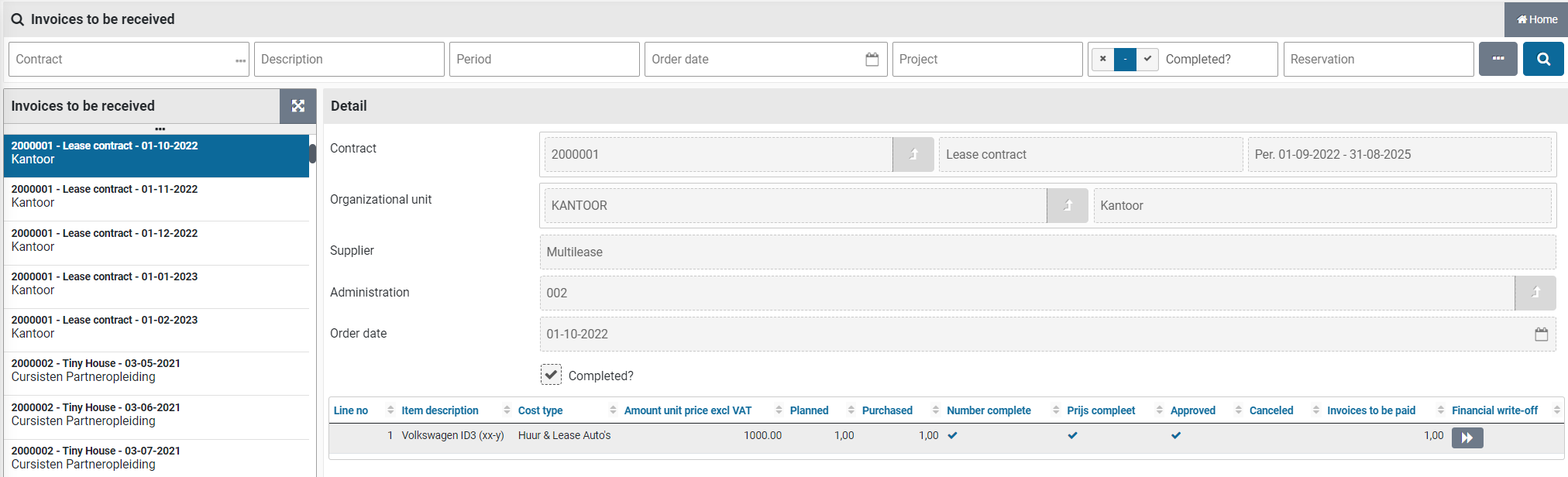
Task: Select Tiny House invoice dated 03-05-2021
Action: [155, 370]
